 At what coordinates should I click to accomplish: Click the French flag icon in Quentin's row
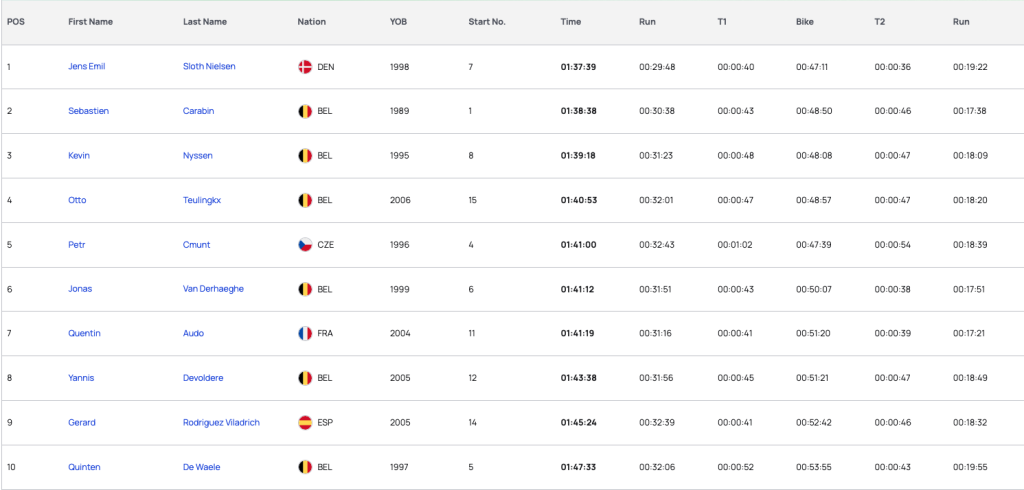(305, 333)
